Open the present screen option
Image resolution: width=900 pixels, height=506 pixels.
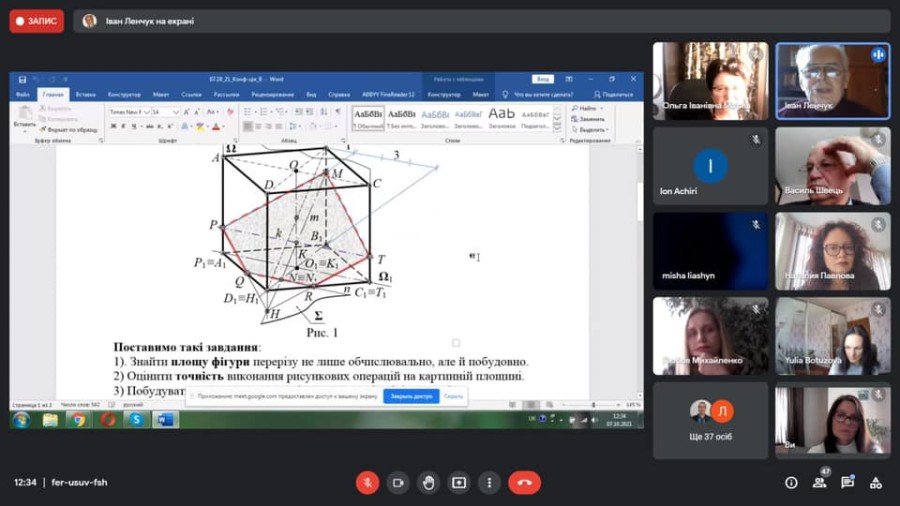pos(459,482)
